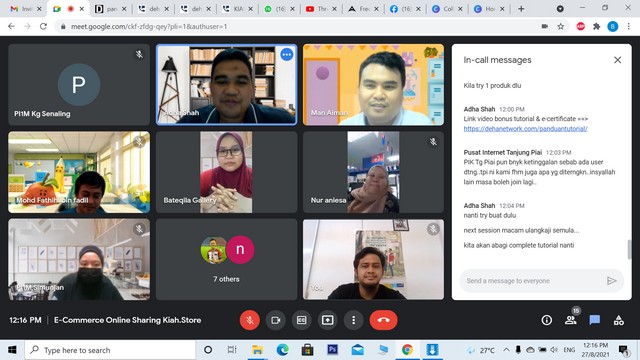Image resolution: width=640 pixels, height=360 pixels.
Task: Bookmark this page with star icon
Action: pyautogui.click(x=561, y=27)
